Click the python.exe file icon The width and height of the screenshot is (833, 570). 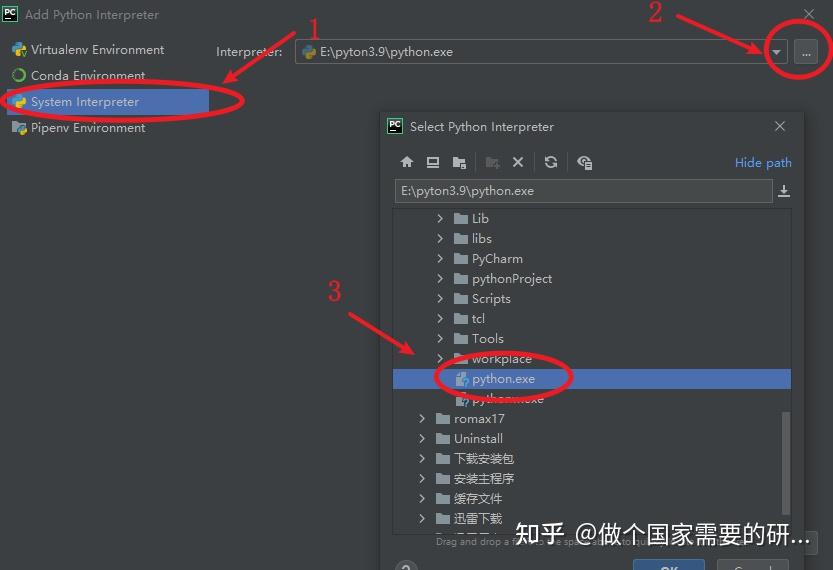pyautogui.click(x=462, y=379)
